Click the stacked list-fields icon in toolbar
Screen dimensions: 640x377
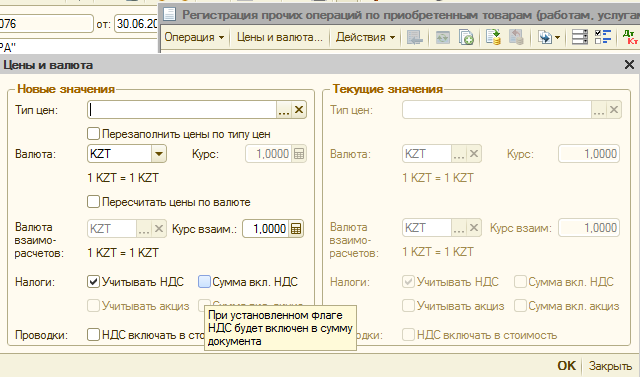(x=580, y=37)
